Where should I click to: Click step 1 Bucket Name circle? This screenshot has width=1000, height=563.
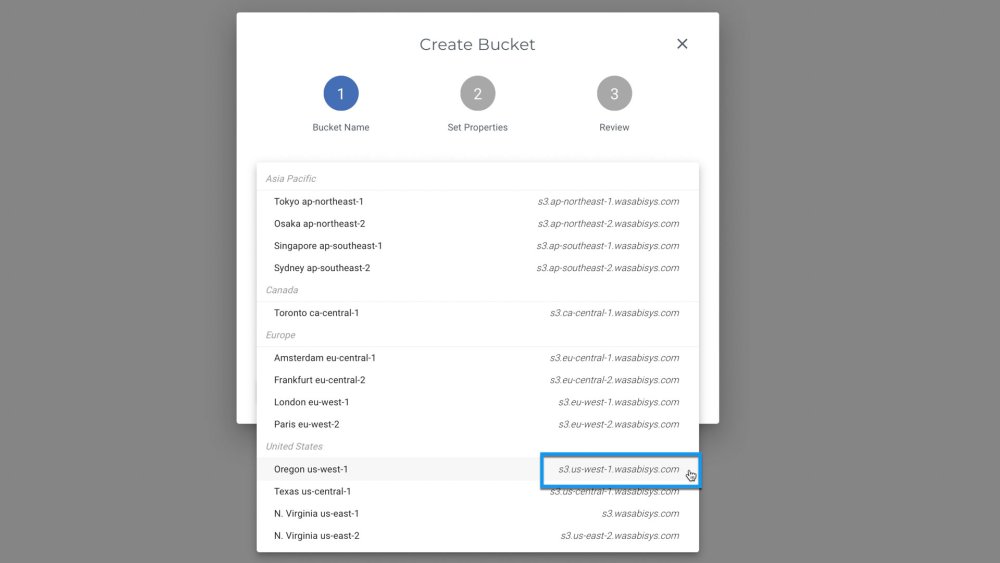(341, 94)
